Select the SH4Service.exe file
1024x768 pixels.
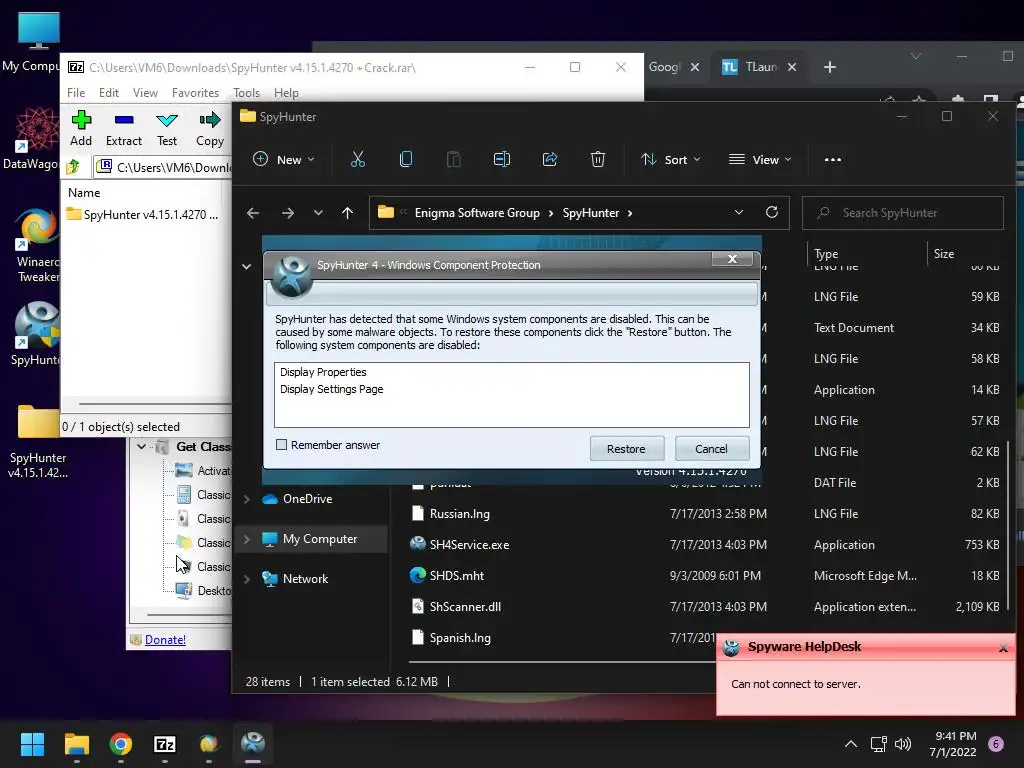coord(469,545)
